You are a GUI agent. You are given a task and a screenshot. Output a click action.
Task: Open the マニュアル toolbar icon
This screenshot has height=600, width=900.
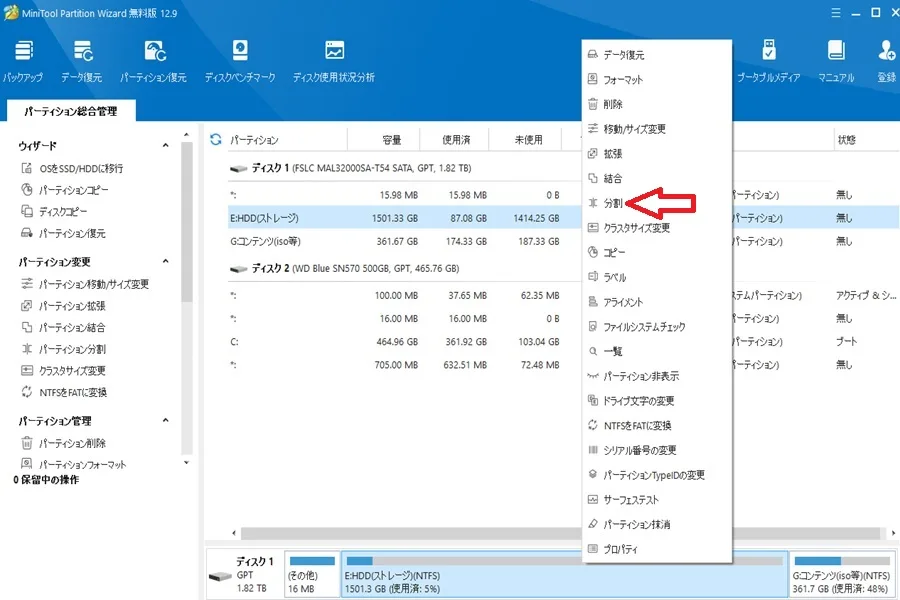(836, 61)
